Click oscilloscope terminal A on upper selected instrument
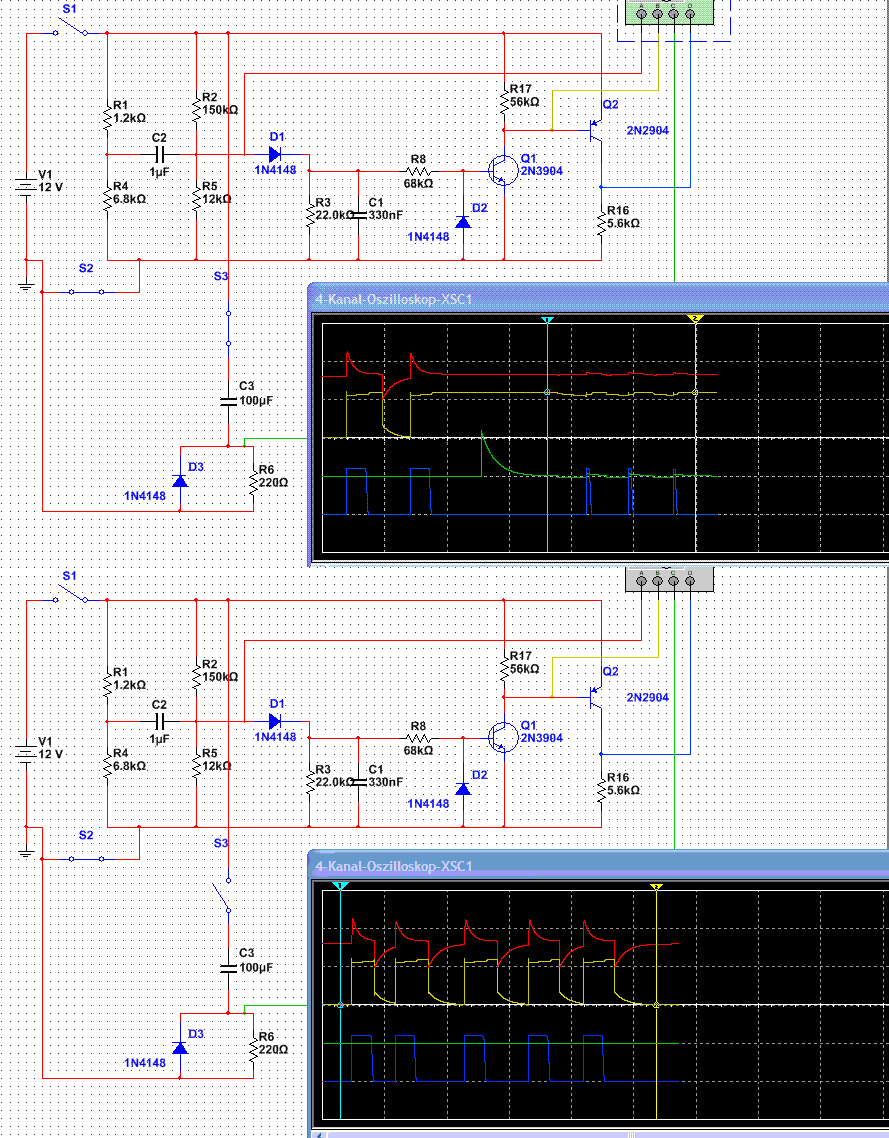Image resolution: width=889 pixels, height=1138 pixels. coord(642,14)
